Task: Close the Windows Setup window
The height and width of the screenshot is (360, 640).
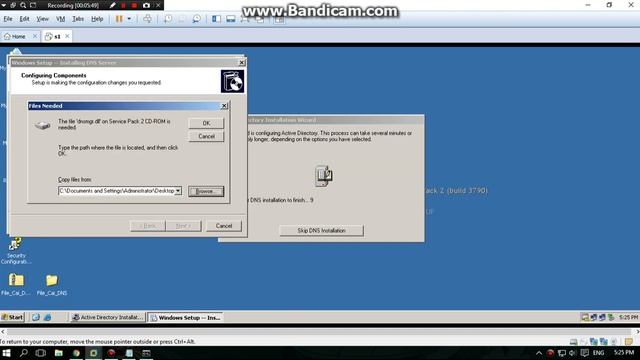Action: tap(242, 62)
